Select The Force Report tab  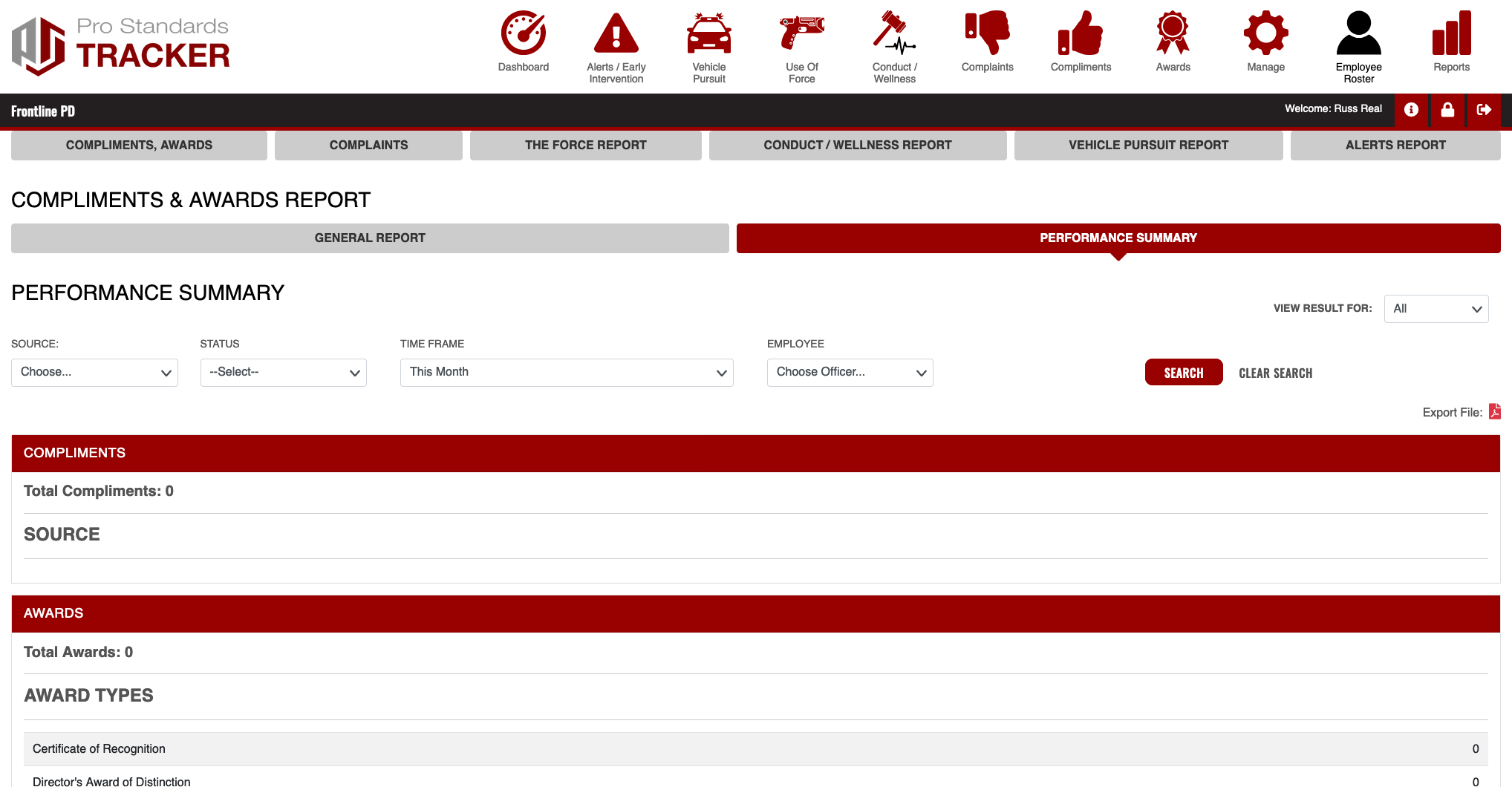click(585, 146)
